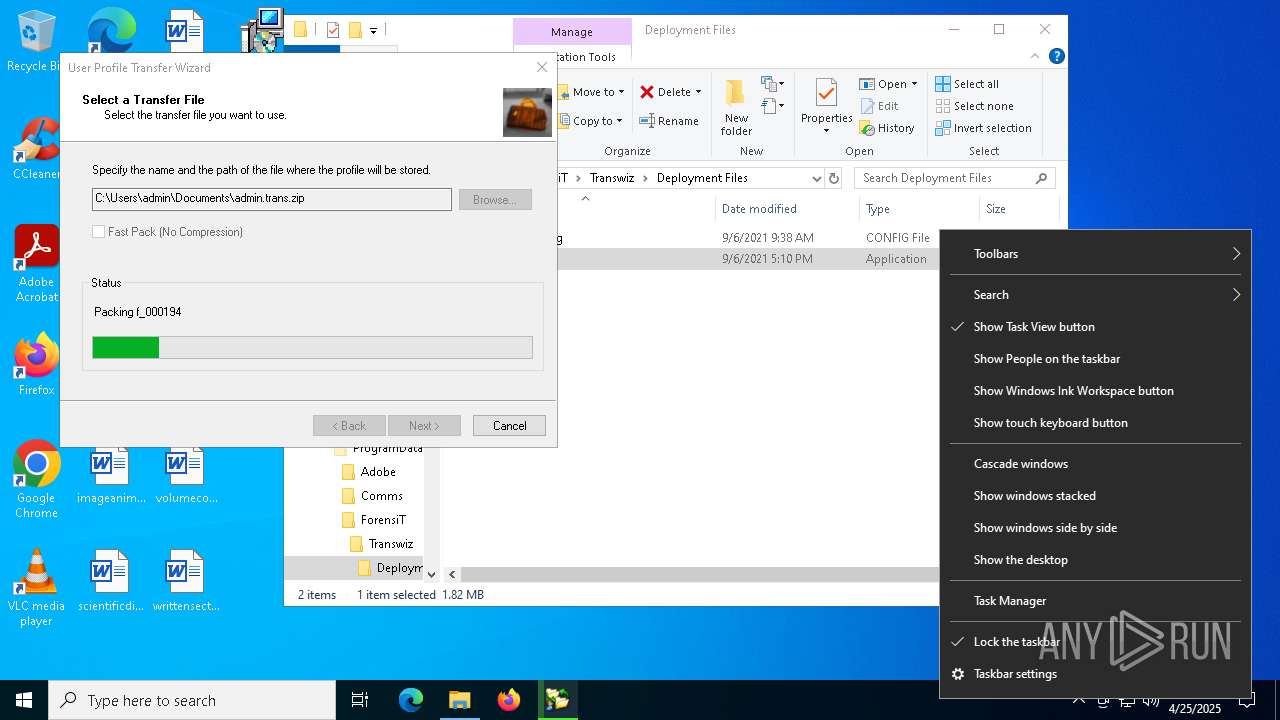The height and width of the screenshot is (720, 1280).
Task: Toggle Show Task View button option
Action: tap(1095, 327)
